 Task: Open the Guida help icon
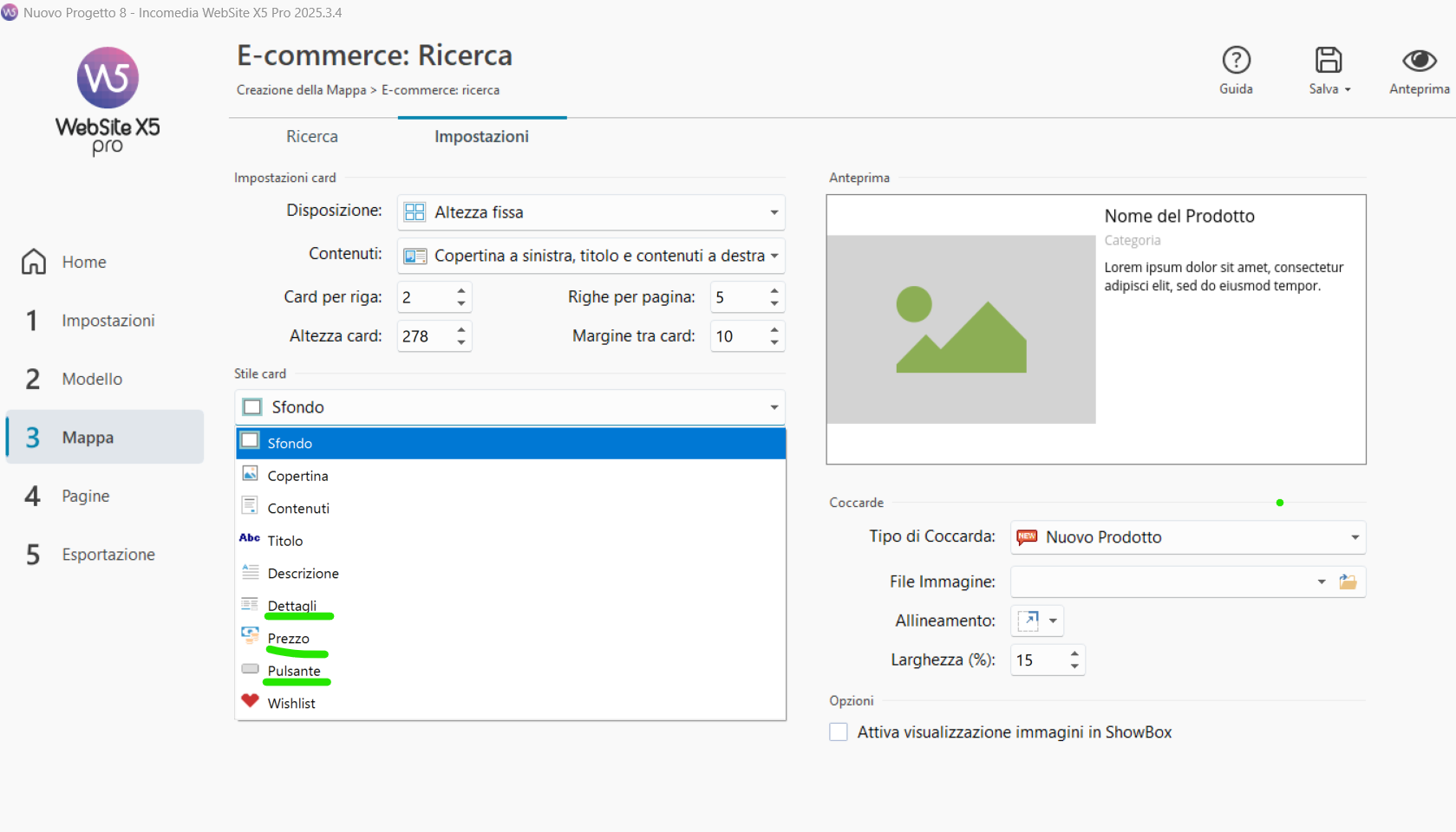click(x=1236, y=61)
